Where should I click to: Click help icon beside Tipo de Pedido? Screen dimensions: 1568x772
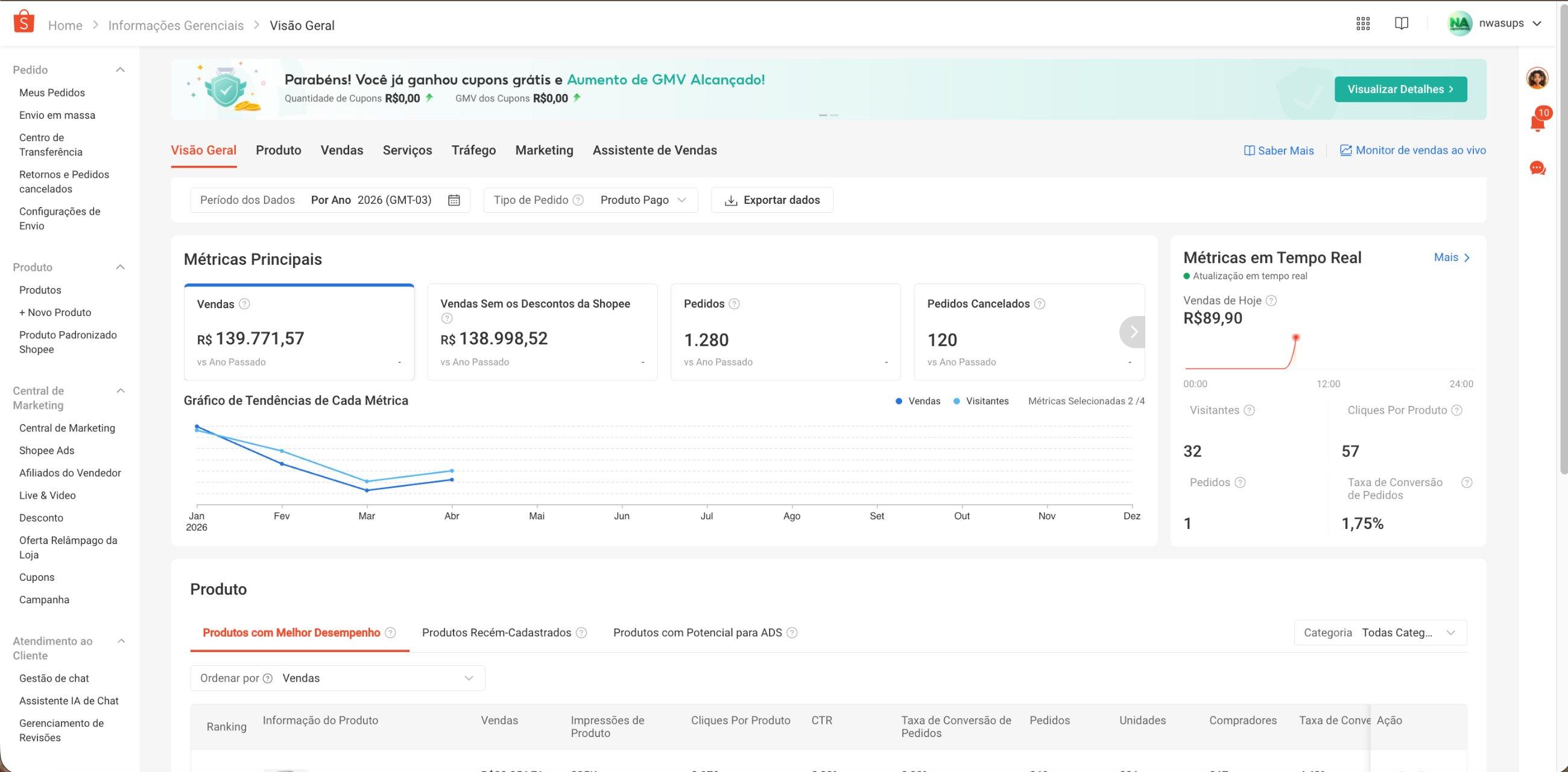(x=578, y=200)
